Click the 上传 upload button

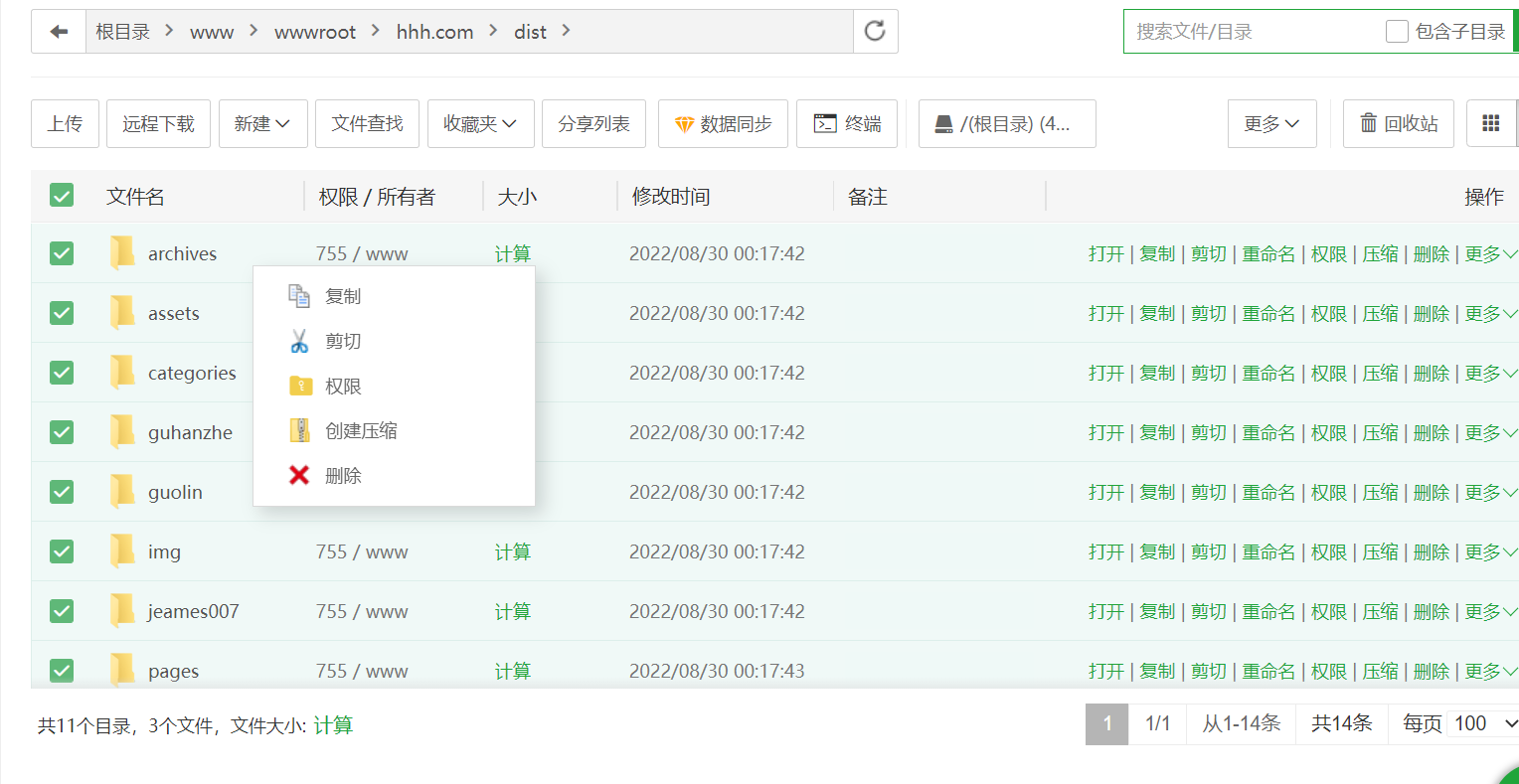click(65, 123)
